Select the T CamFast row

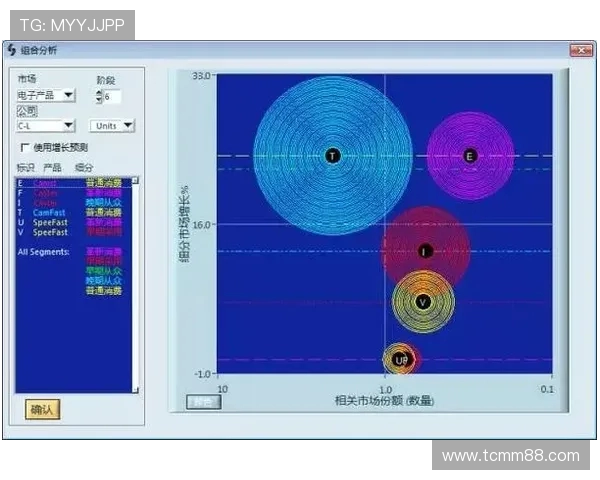(x=50, y=212)
